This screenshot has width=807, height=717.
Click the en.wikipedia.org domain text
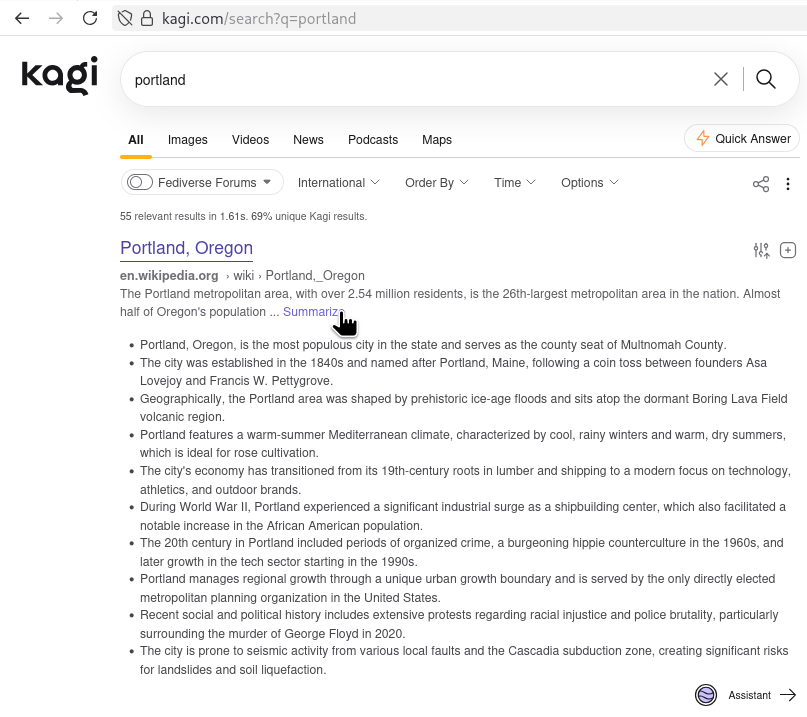(169, 276)
